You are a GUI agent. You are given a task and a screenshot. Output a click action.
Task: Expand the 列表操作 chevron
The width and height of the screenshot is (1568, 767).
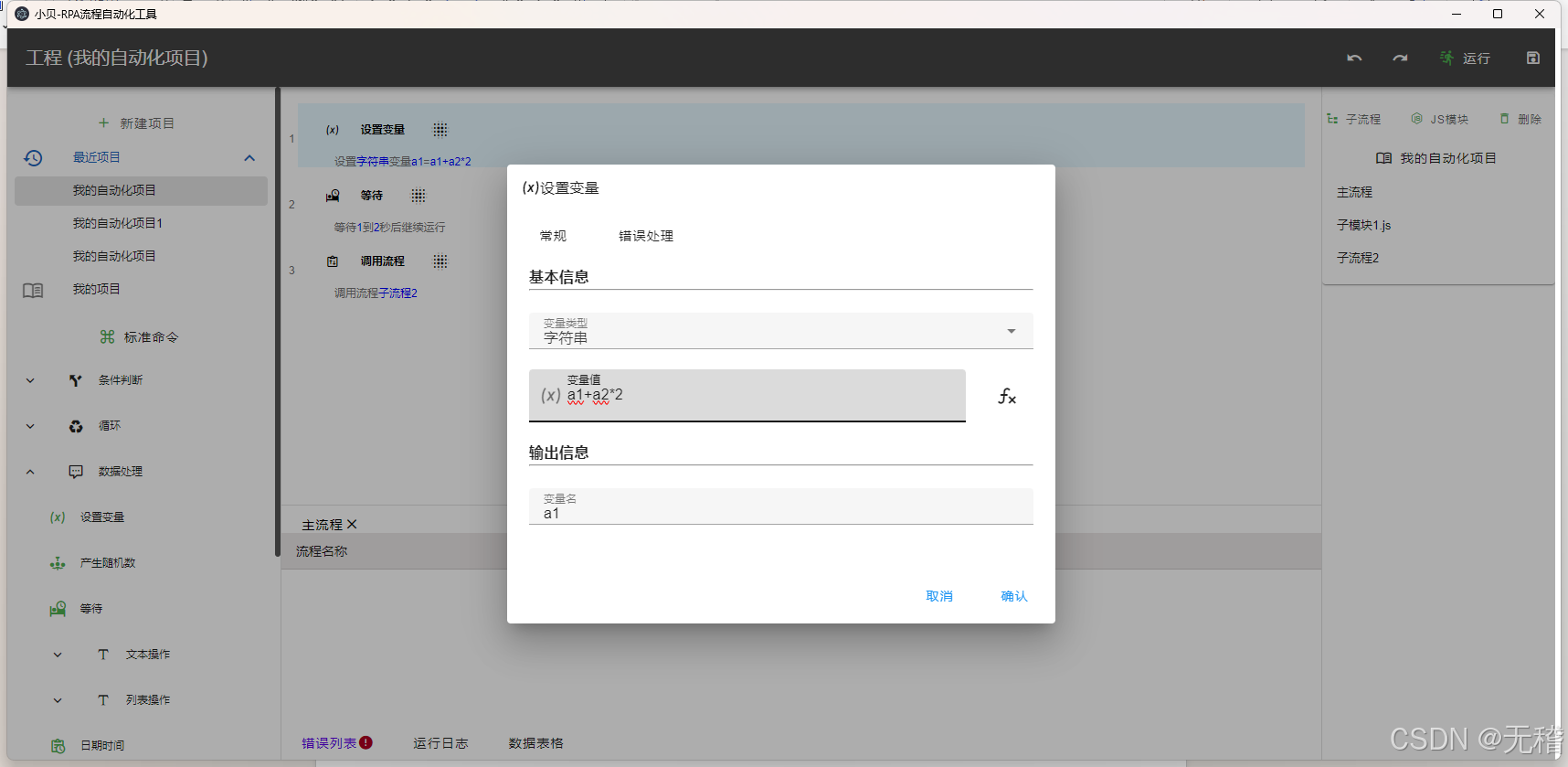point(58,700)
